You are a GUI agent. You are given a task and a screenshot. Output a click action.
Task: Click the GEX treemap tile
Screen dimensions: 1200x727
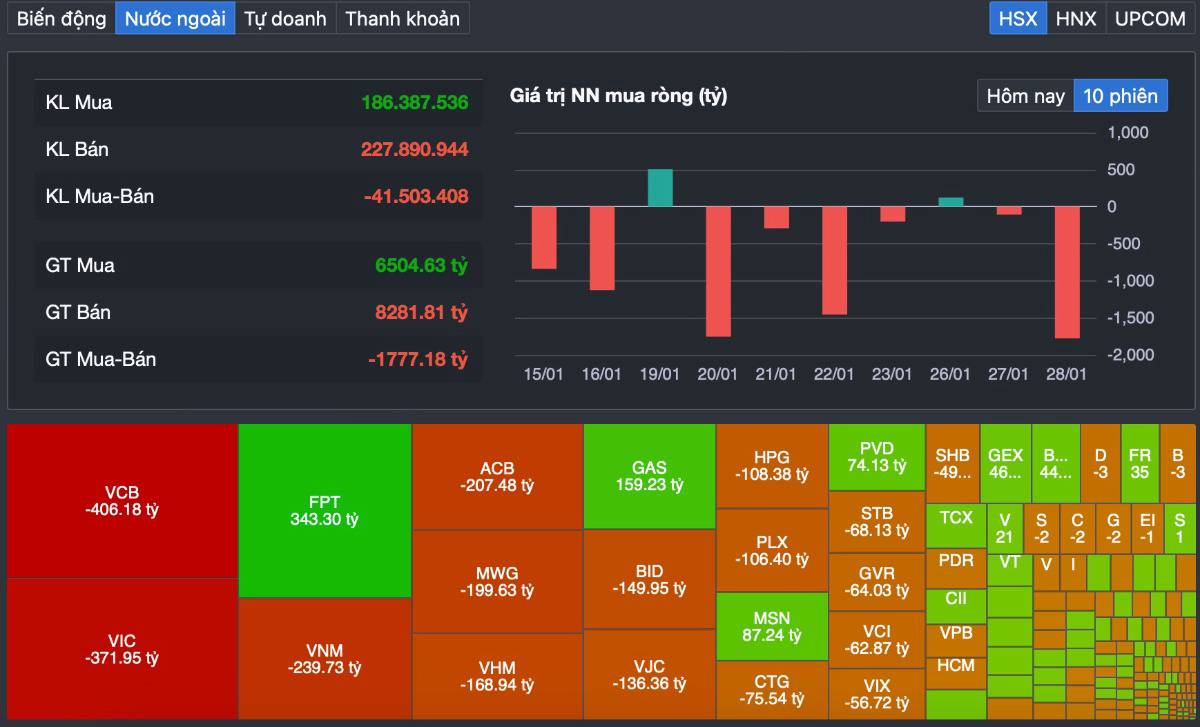coord(1005,463)
